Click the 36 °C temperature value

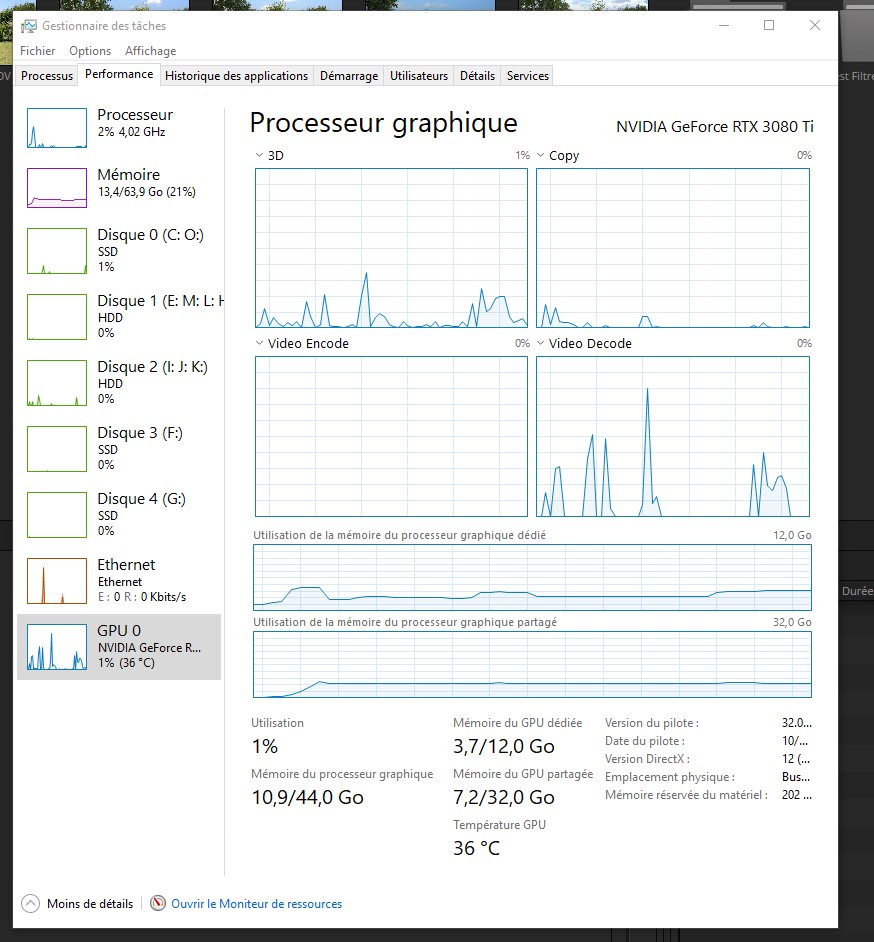click(476, 848)
